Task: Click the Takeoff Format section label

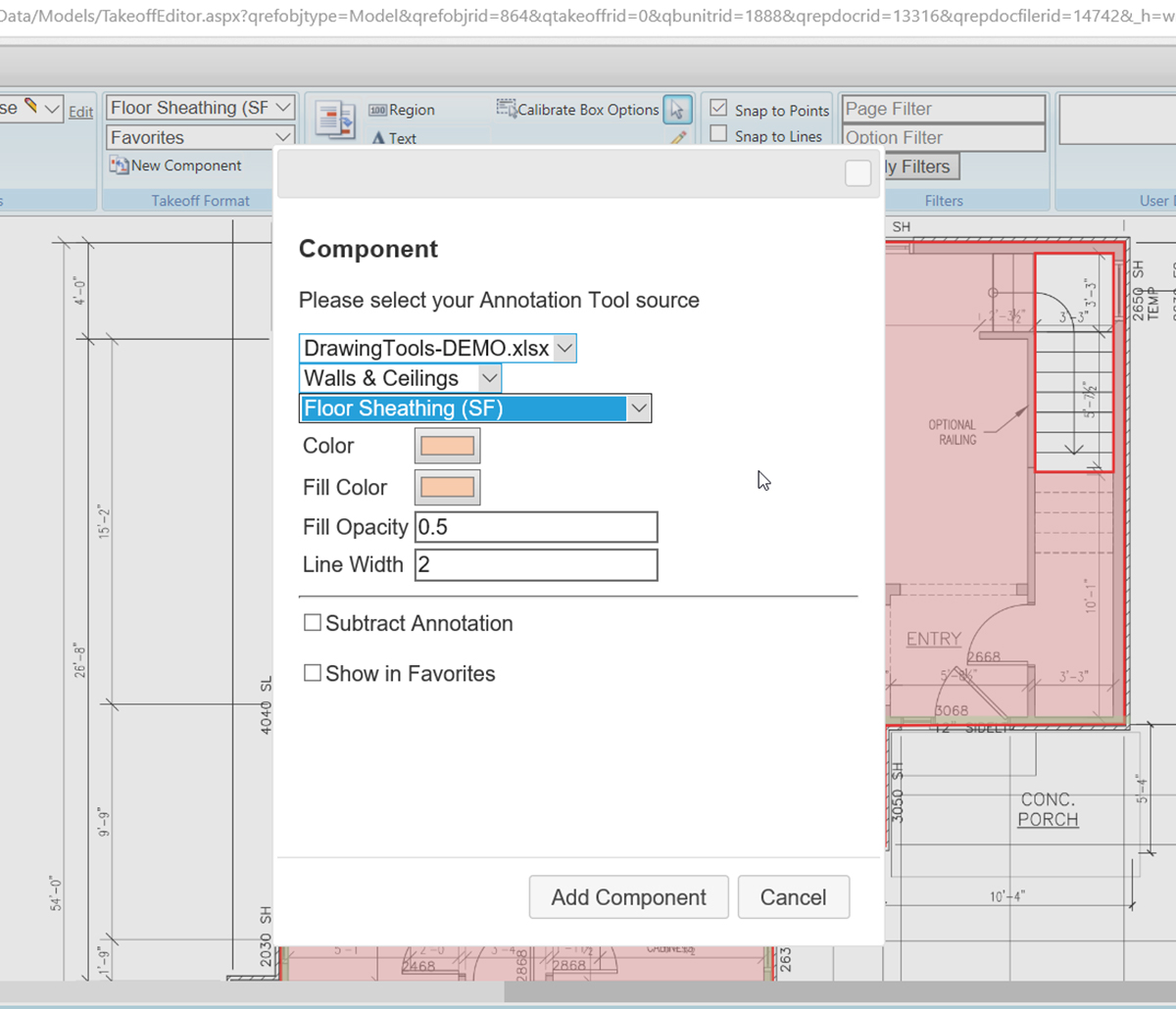Action: tap(200, 200)
